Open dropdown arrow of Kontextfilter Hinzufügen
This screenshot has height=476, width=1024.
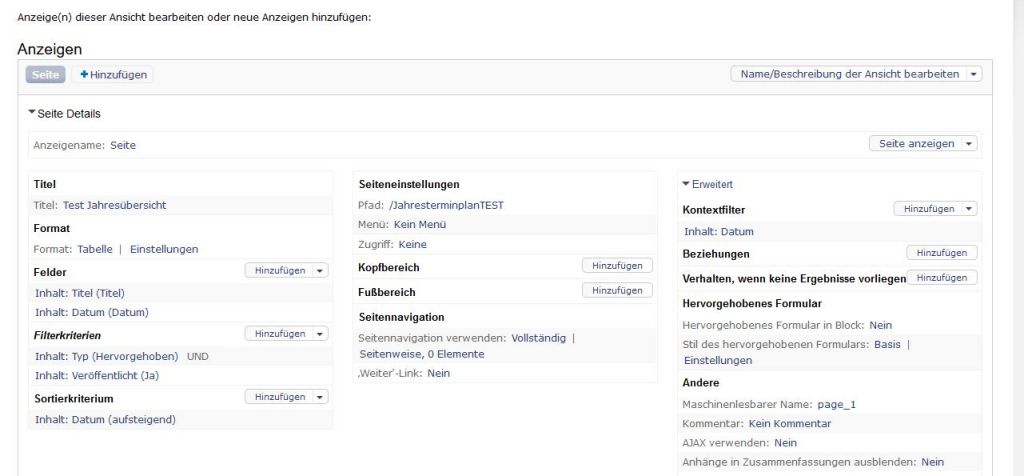[x=969, y=209]
